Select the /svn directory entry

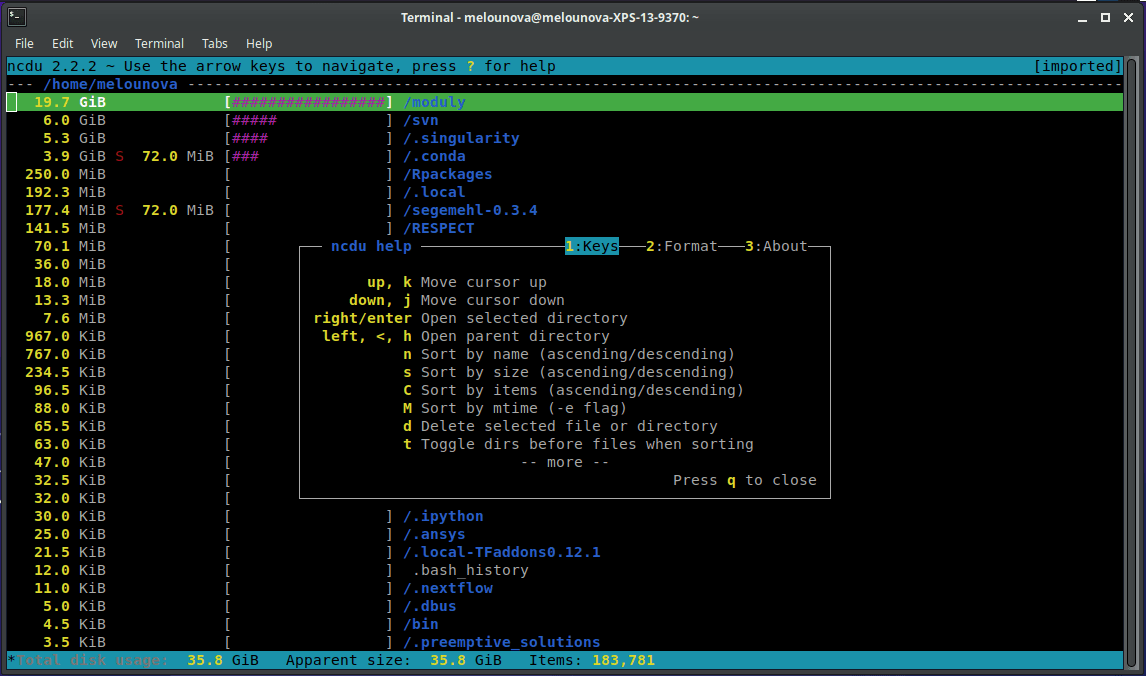pos(421,120)
